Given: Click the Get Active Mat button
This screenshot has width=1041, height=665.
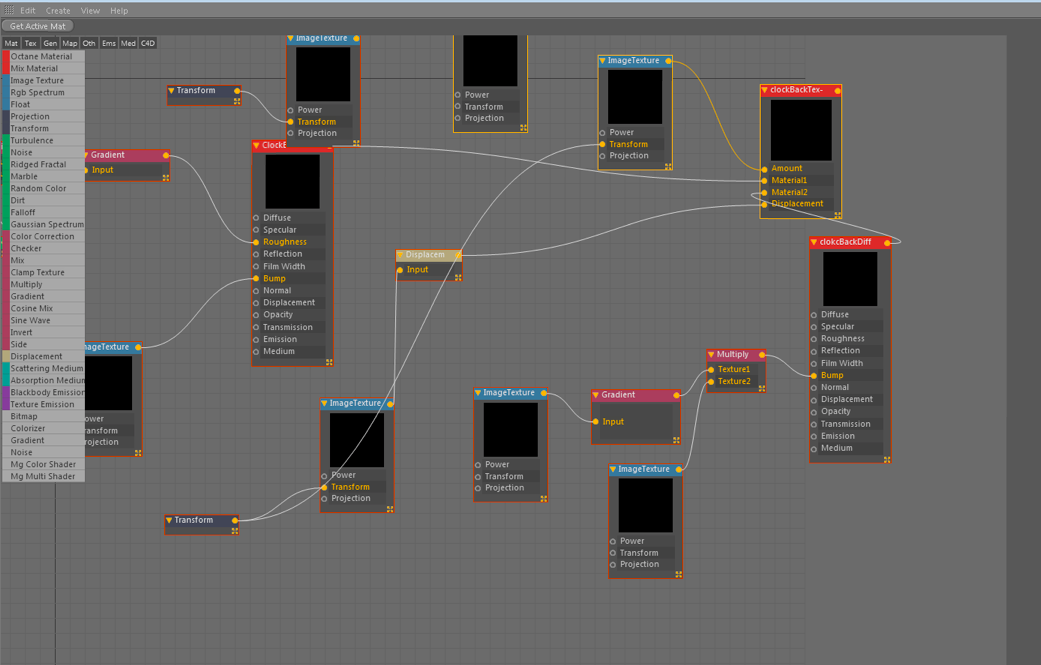Looking at the screenshot, I should tap(37, 27).
